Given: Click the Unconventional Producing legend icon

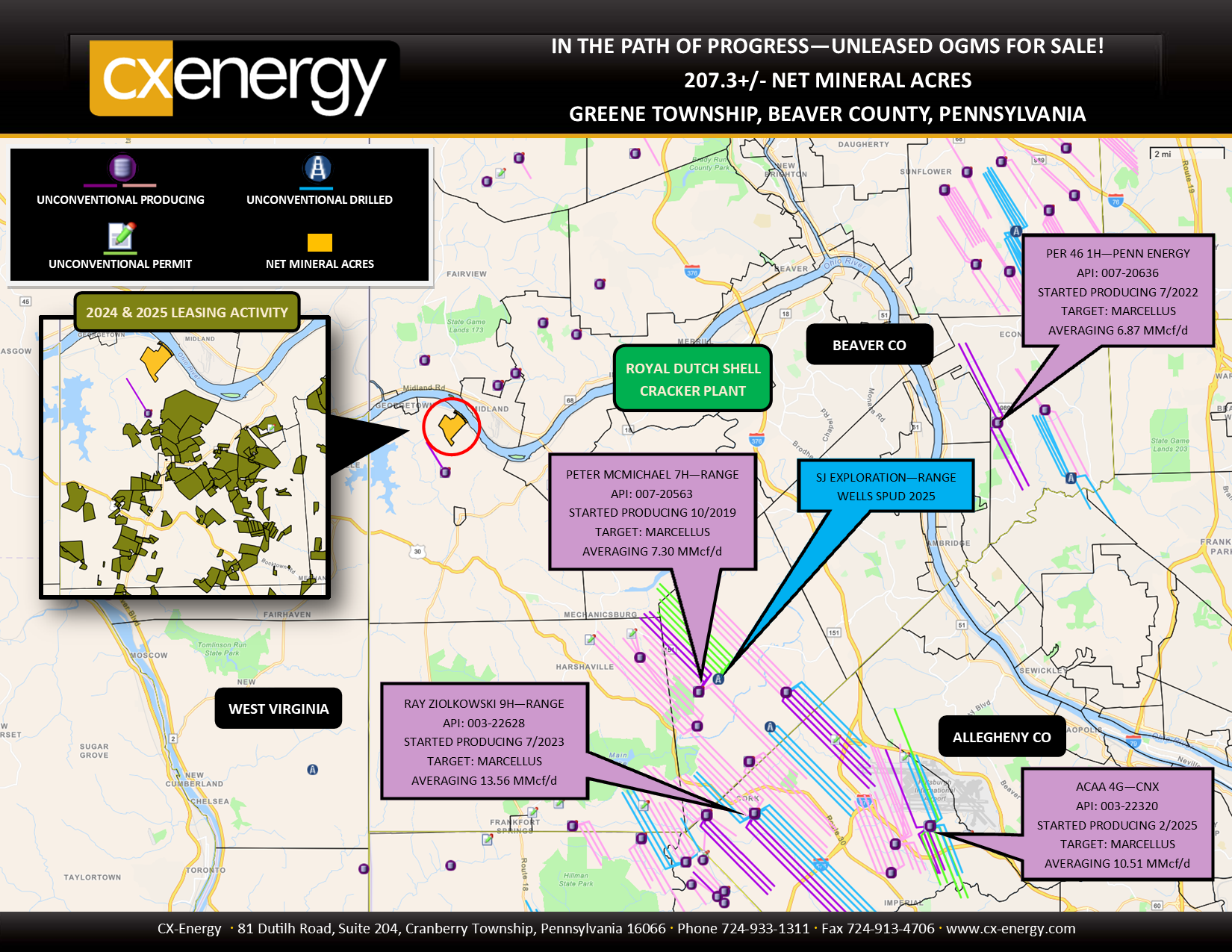Looking at the screenshot, I should coord(121,168).
